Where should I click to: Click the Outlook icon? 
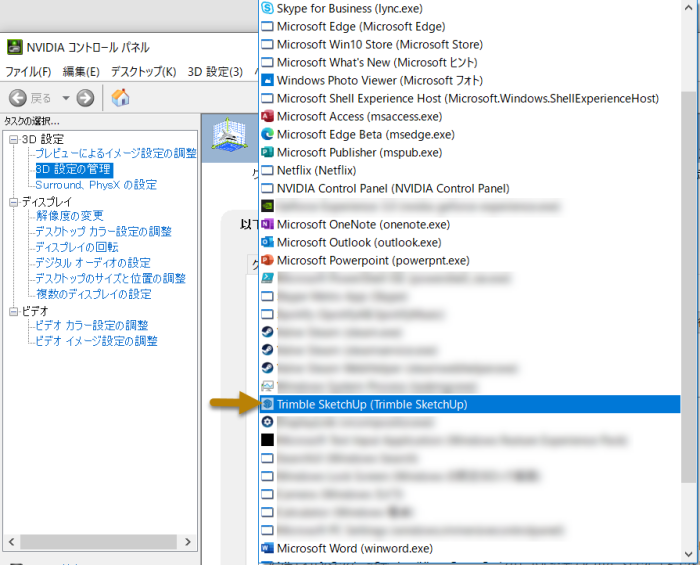[267, 242]
